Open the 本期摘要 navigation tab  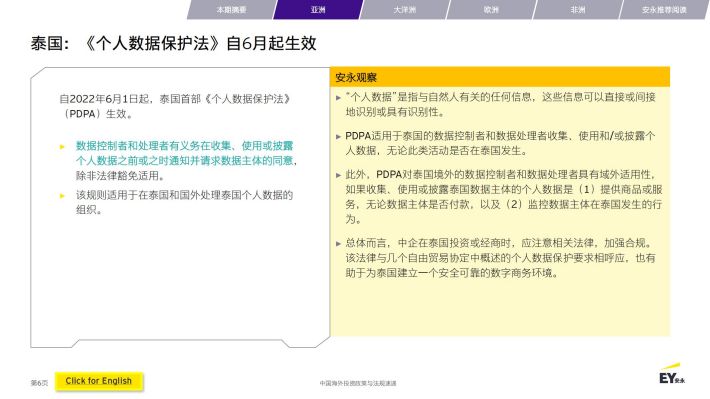click(x=231, y=10)
